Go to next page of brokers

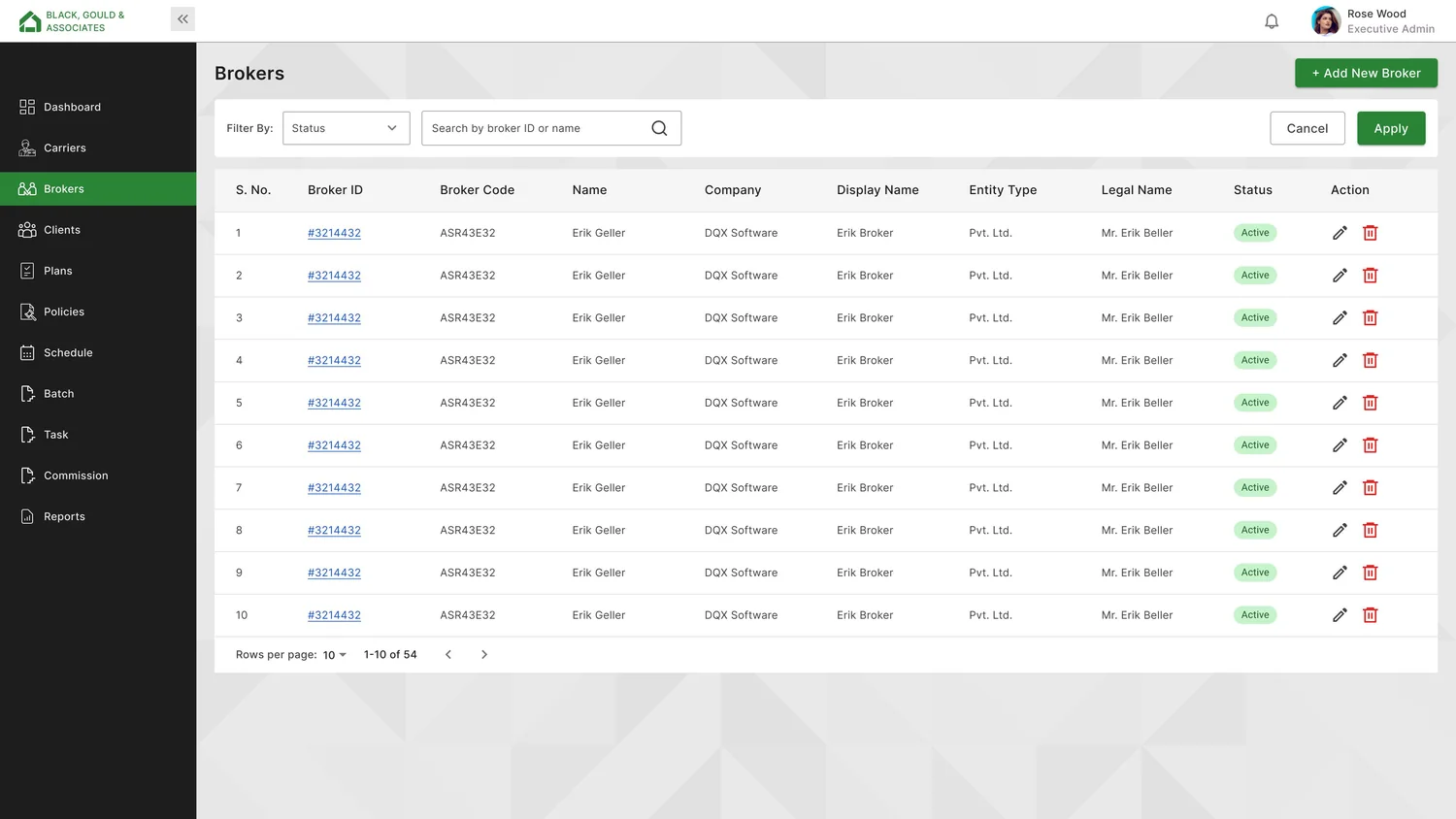pyautogui.click(x=484, y=655)
